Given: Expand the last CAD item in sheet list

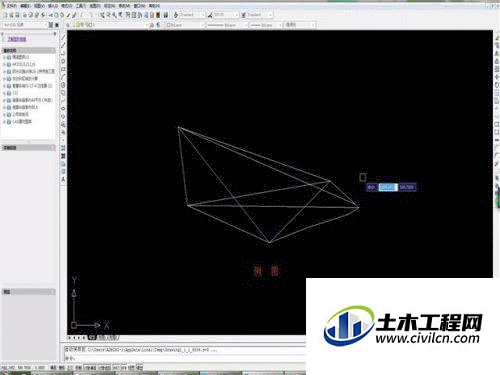Looking at the screenshot, I should pos(4,122).
